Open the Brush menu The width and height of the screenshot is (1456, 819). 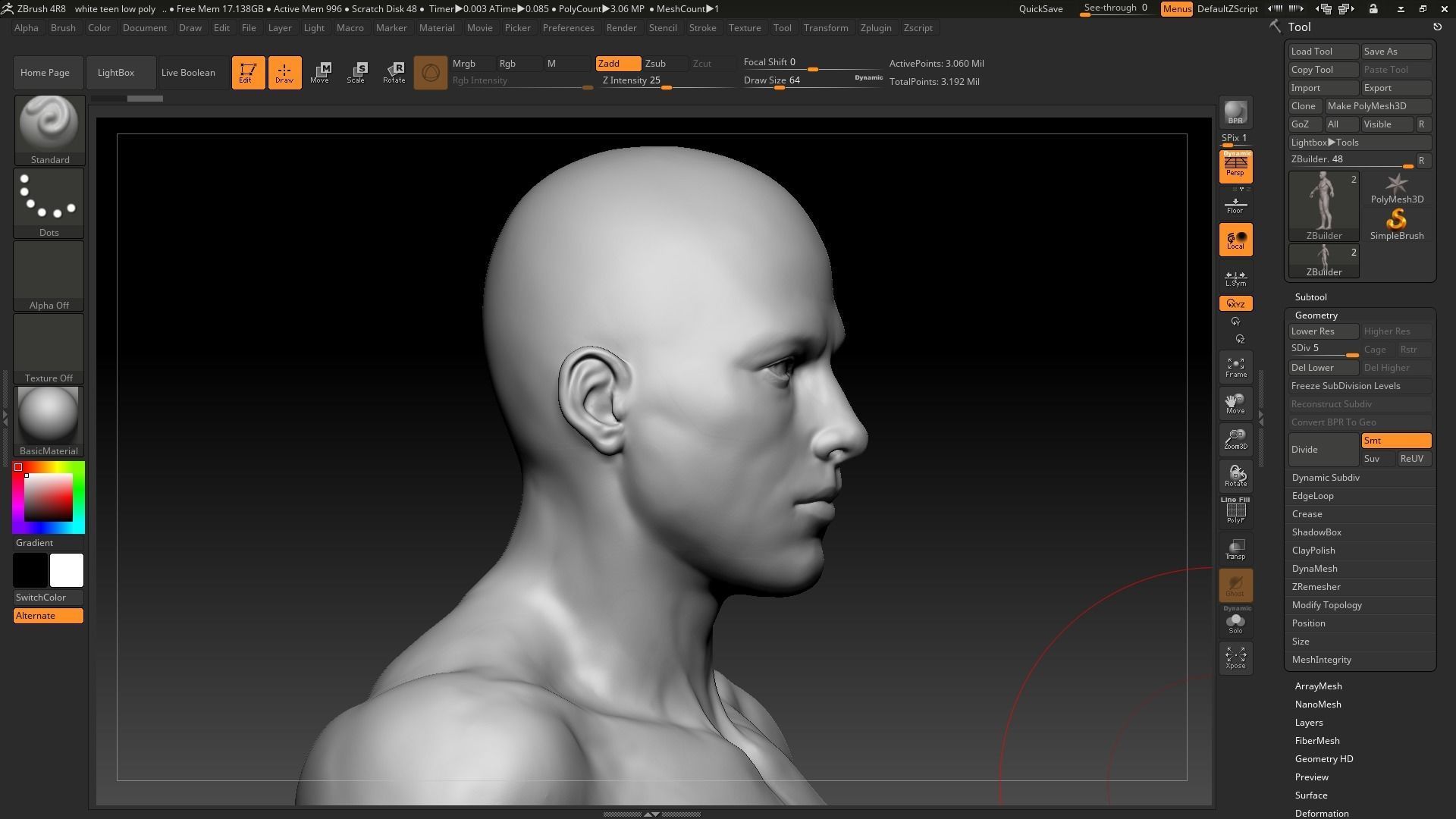point(63,28)
